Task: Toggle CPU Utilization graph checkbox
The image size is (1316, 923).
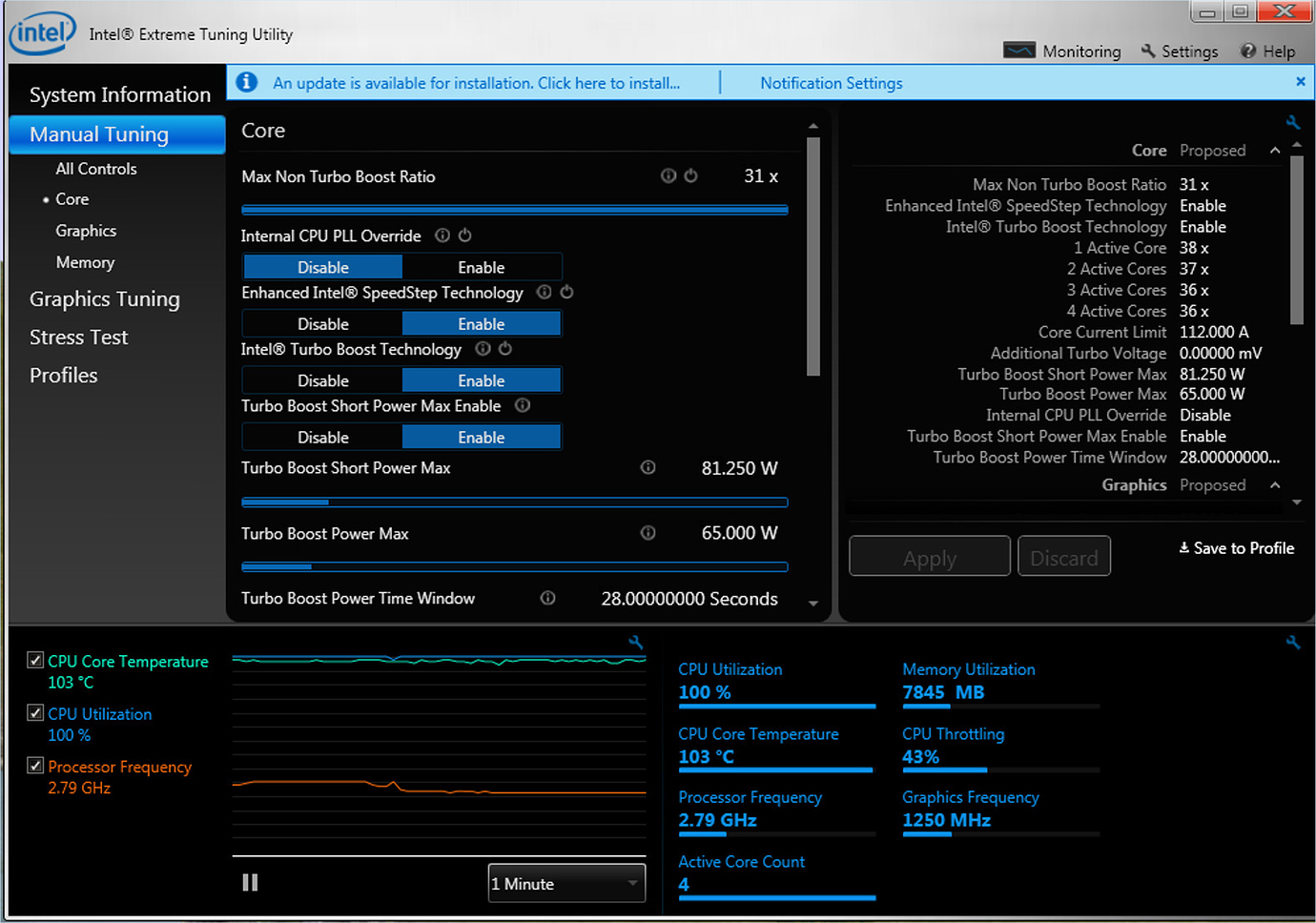Action: point(35,712)
